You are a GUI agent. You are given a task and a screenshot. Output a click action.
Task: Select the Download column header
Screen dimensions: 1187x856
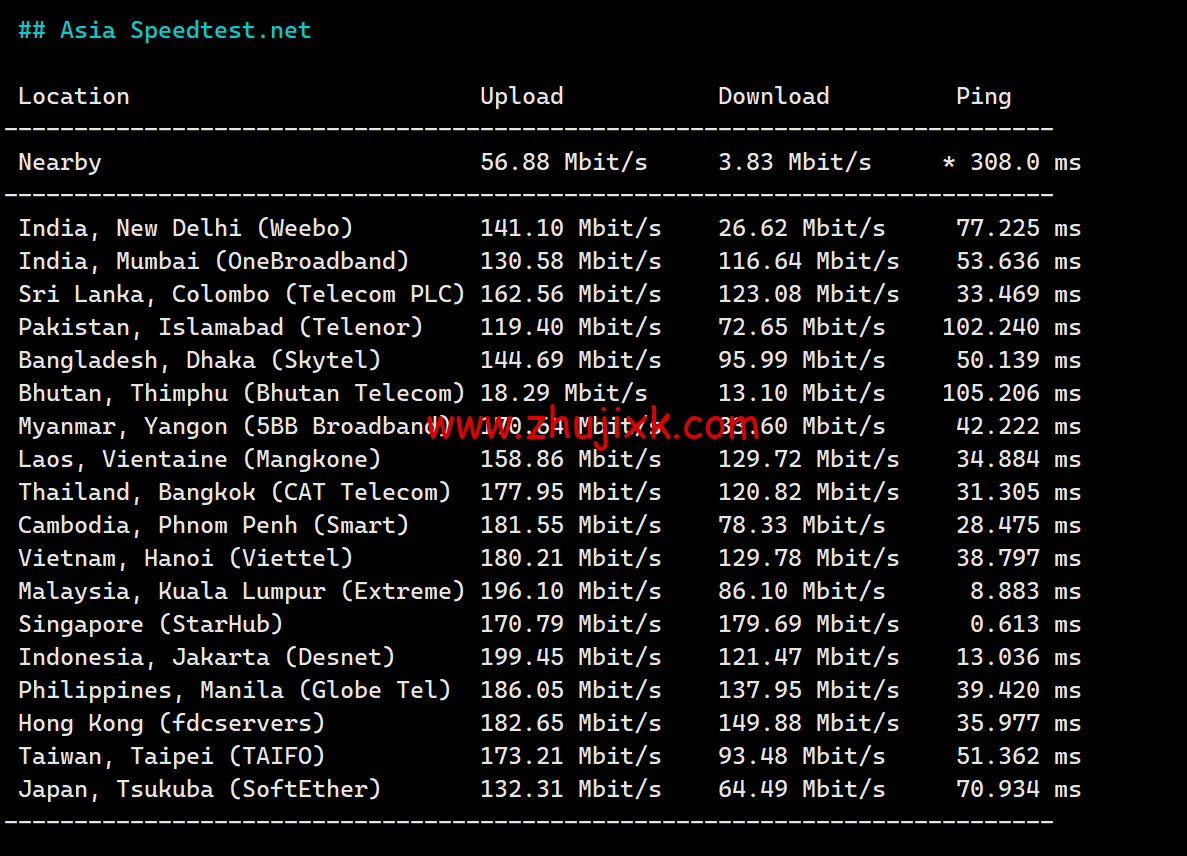pos(773,95)
